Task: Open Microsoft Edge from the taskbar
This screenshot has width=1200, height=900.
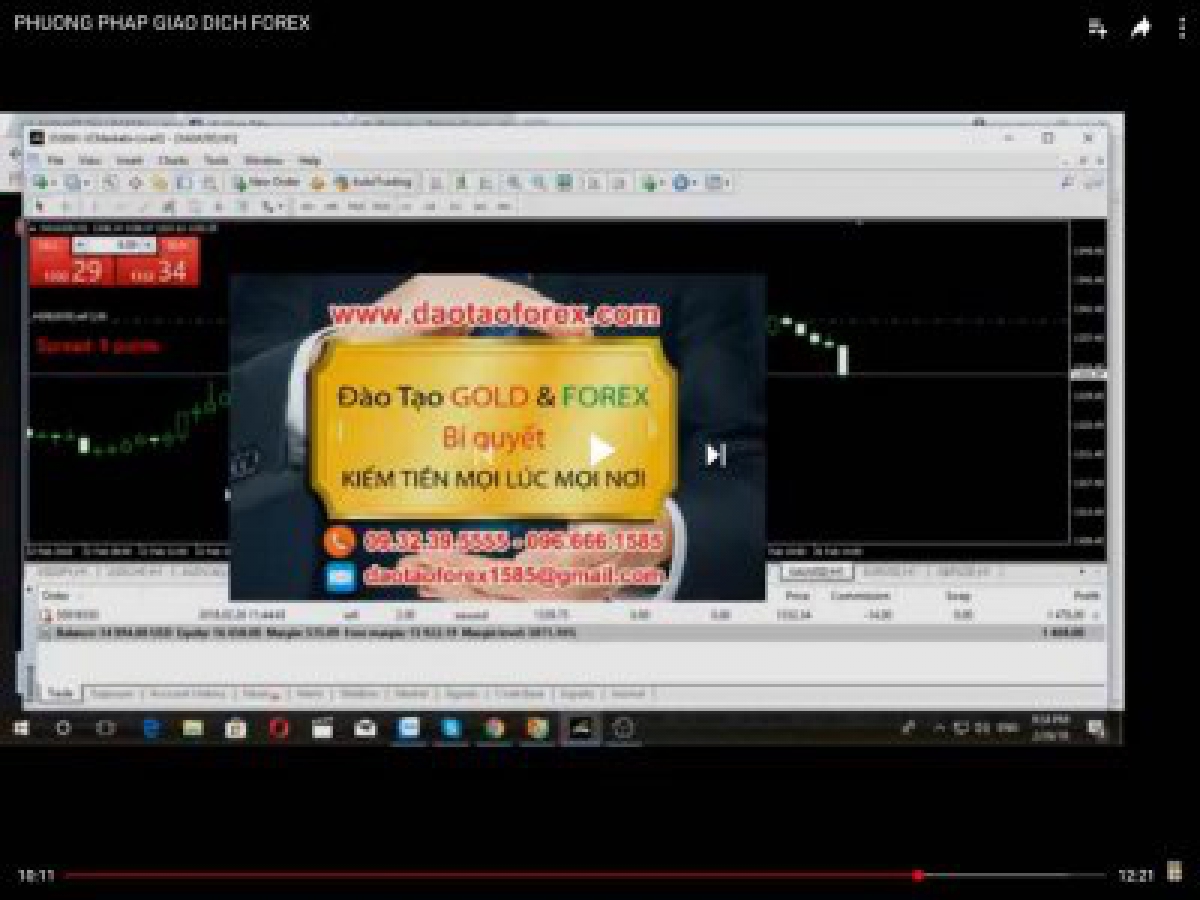Action: (x=150, y=729)
